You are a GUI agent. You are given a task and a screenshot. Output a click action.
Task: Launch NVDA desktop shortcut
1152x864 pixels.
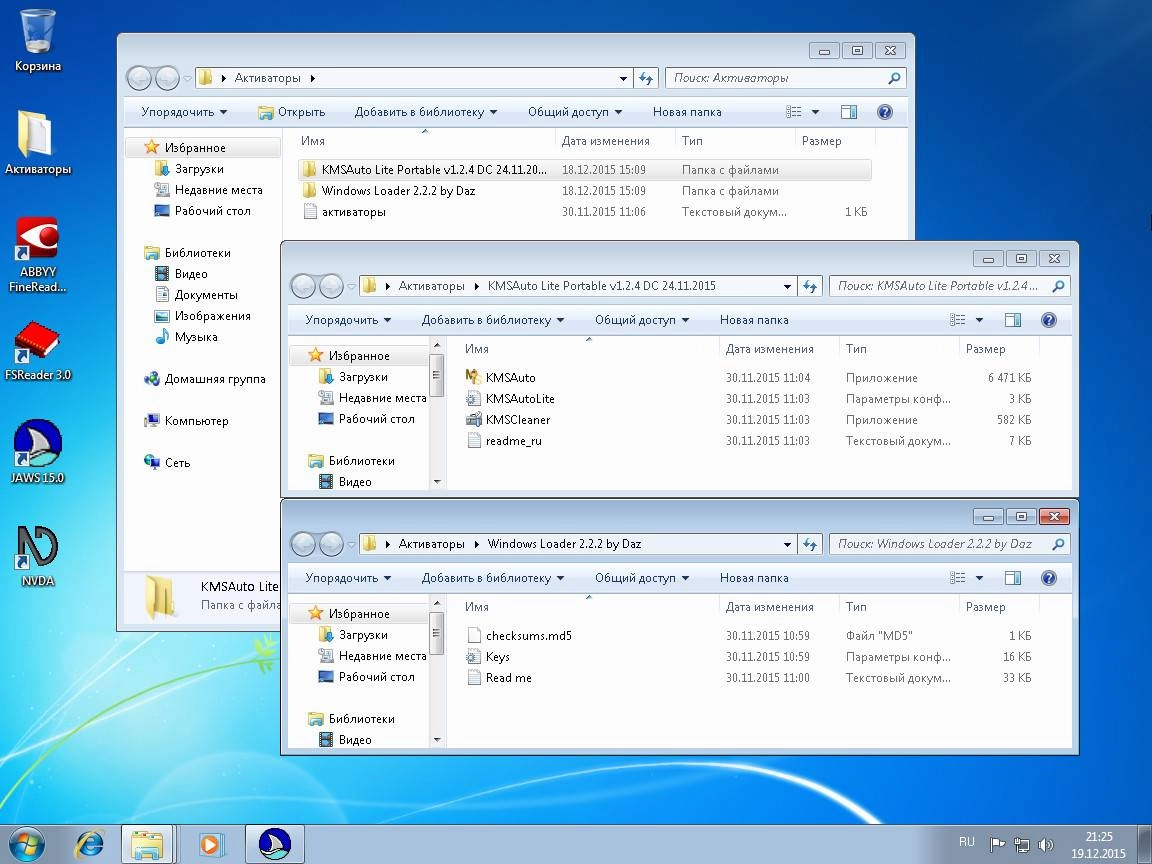(x=37, y=556)
